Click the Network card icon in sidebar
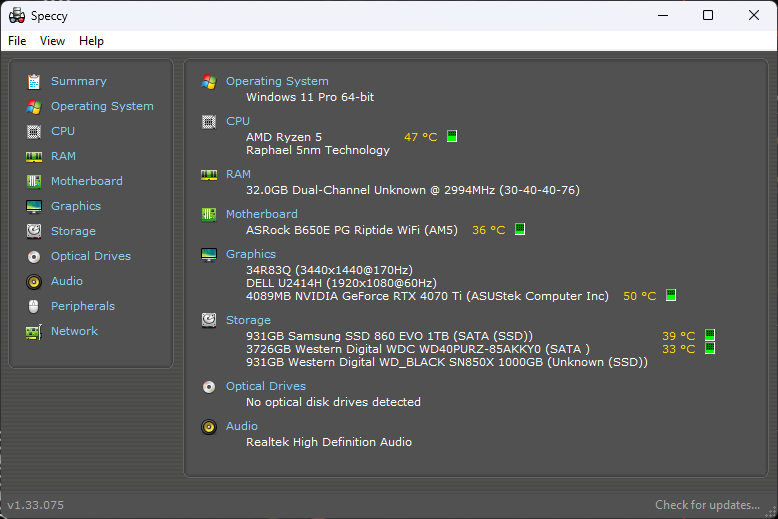The height and width of the screenshot is (519, 778). point(34,331)
